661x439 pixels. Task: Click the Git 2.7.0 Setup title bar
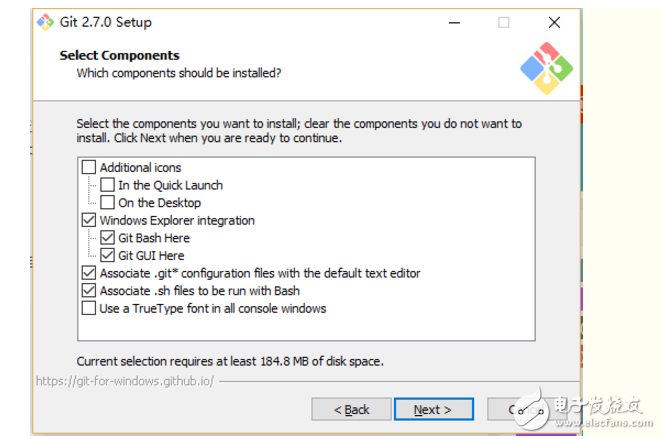(x=250, y=22)
